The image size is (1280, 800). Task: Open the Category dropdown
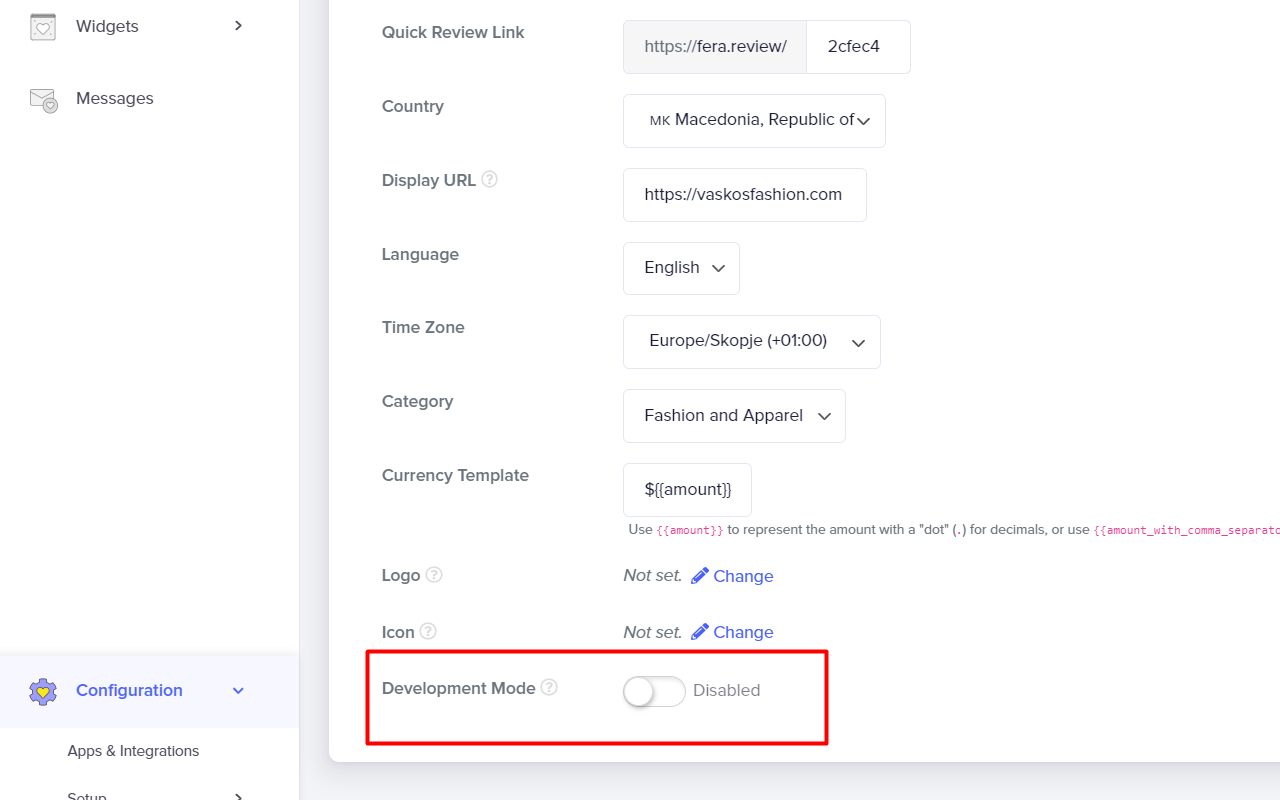coord(734,416)
